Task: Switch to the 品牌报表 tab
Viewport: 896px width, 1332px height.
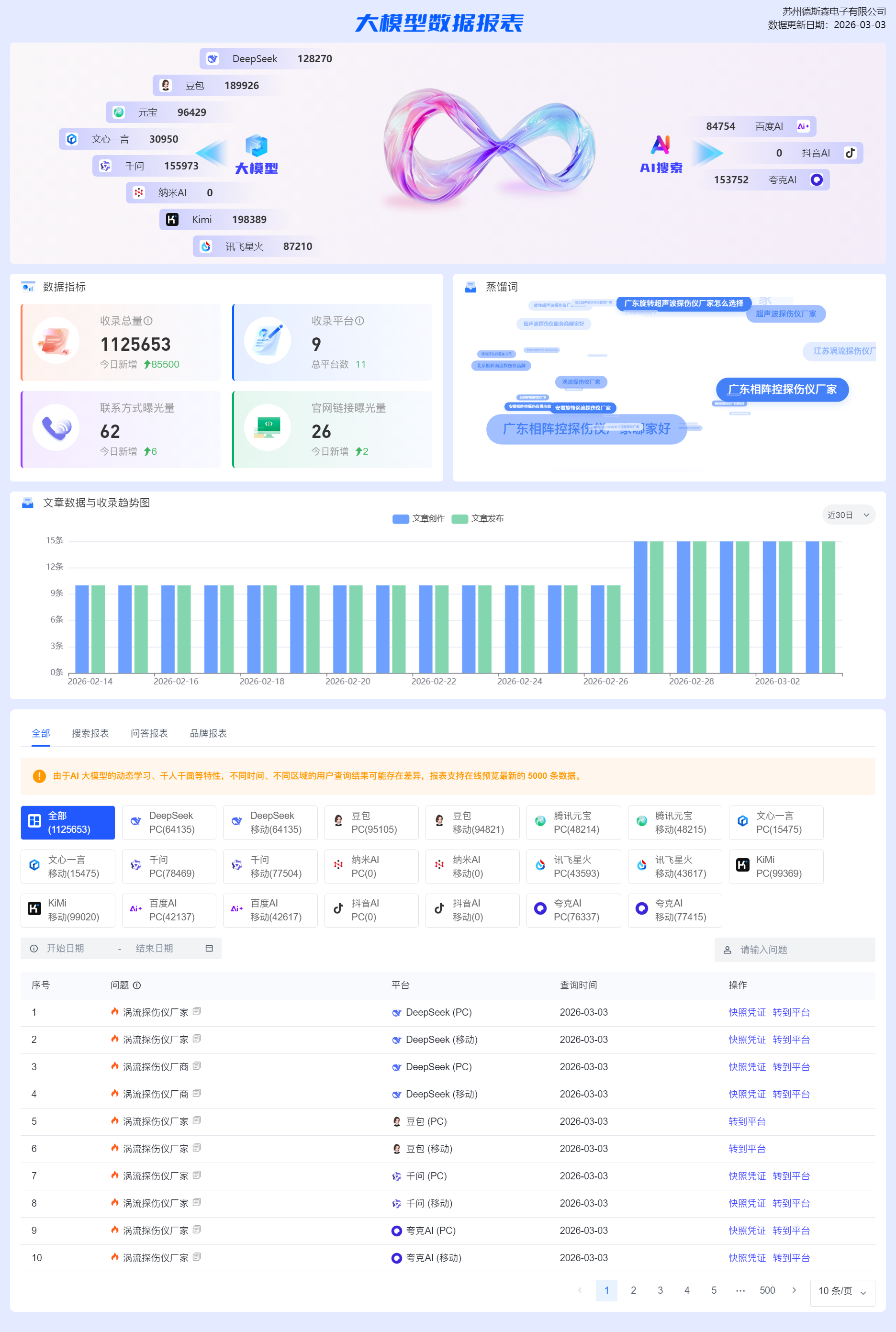Action: (209, 733)
